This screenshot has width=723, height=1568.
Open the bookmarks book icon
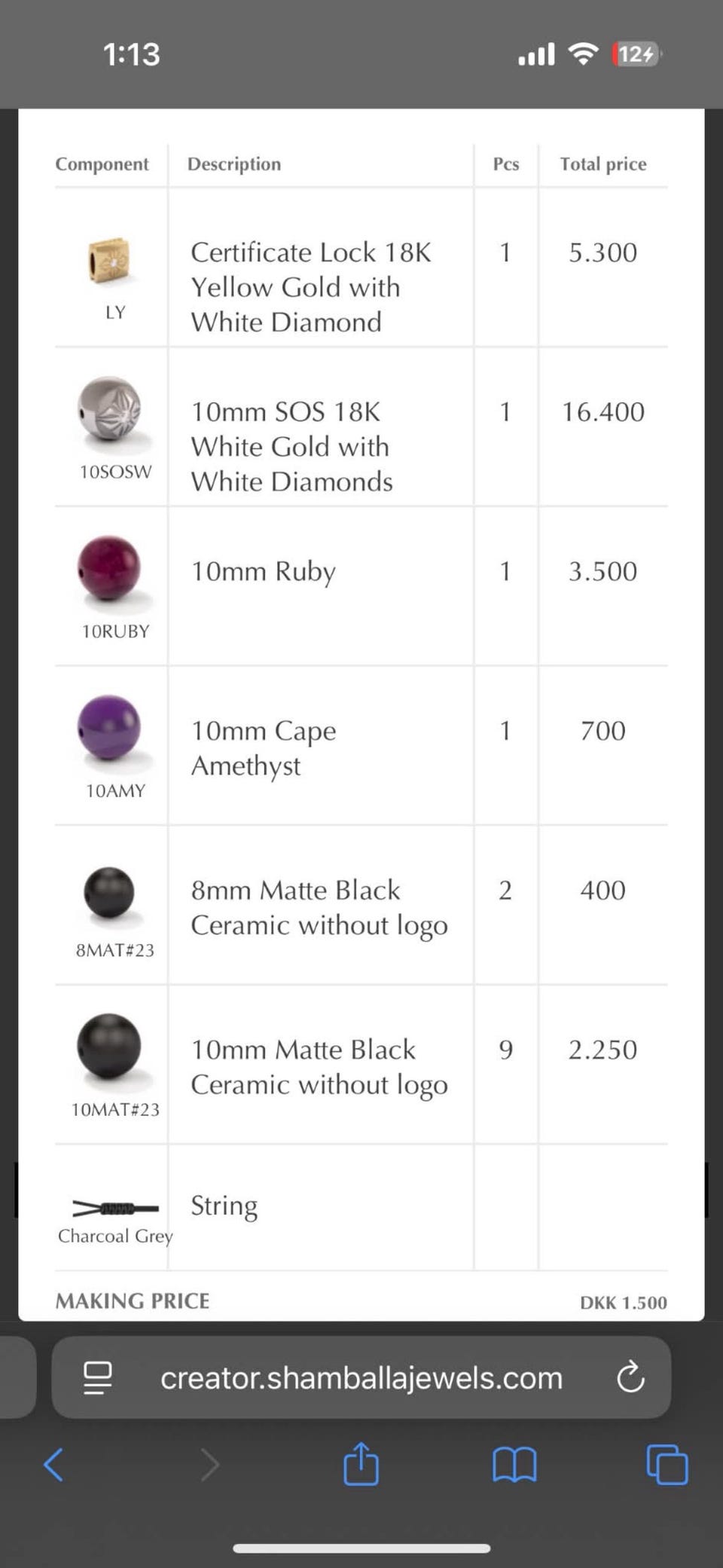click(514, 1465)
